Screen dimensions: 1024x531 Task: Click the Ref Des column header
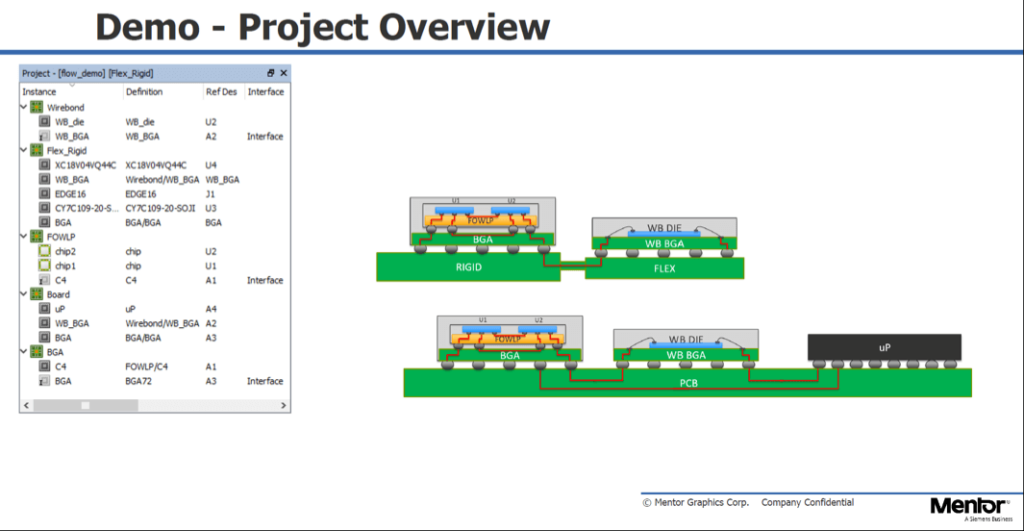pos(219,91)
